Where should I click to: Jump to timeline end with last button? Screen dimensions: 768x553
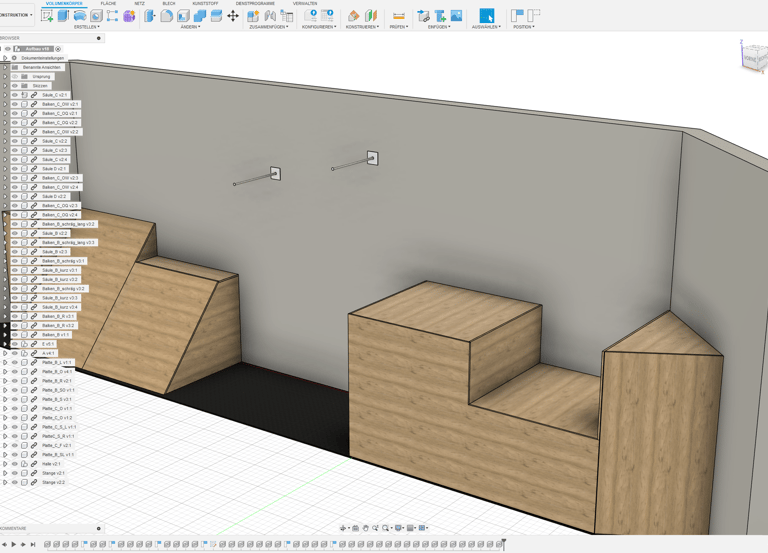tap(33, 545)
